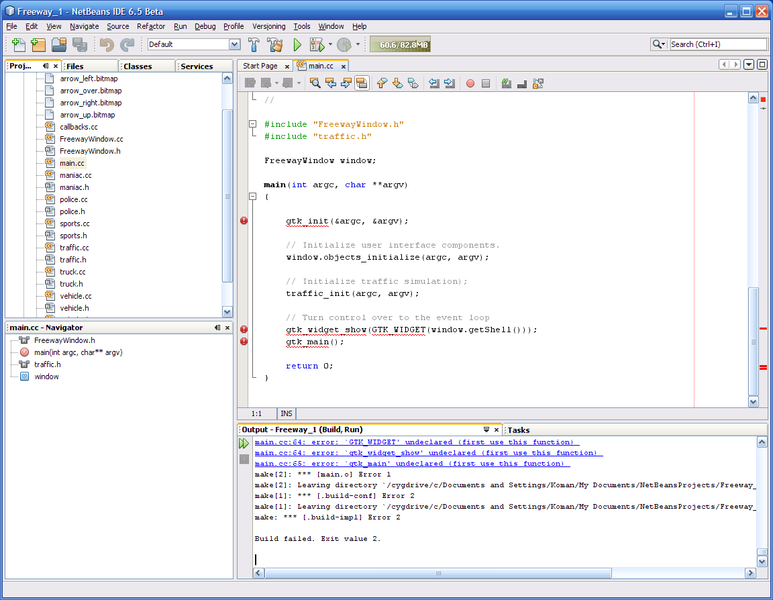Close the main.cc editor tab
Image resolution: width=773 pixels, height=600 pixels.
tap(344, 66)
